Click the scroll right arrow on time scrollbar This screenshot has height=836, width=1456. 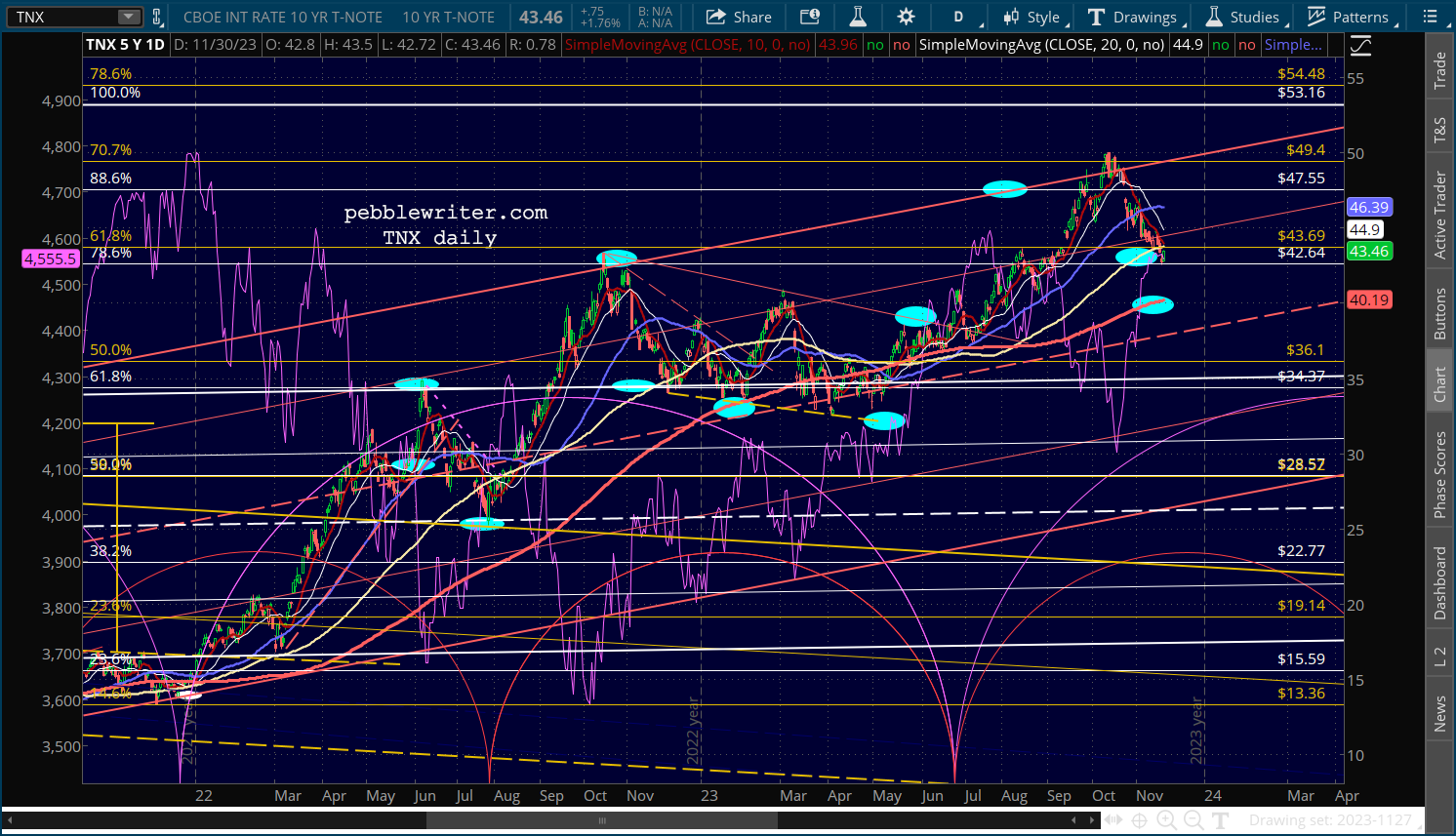coord(1090,820)
